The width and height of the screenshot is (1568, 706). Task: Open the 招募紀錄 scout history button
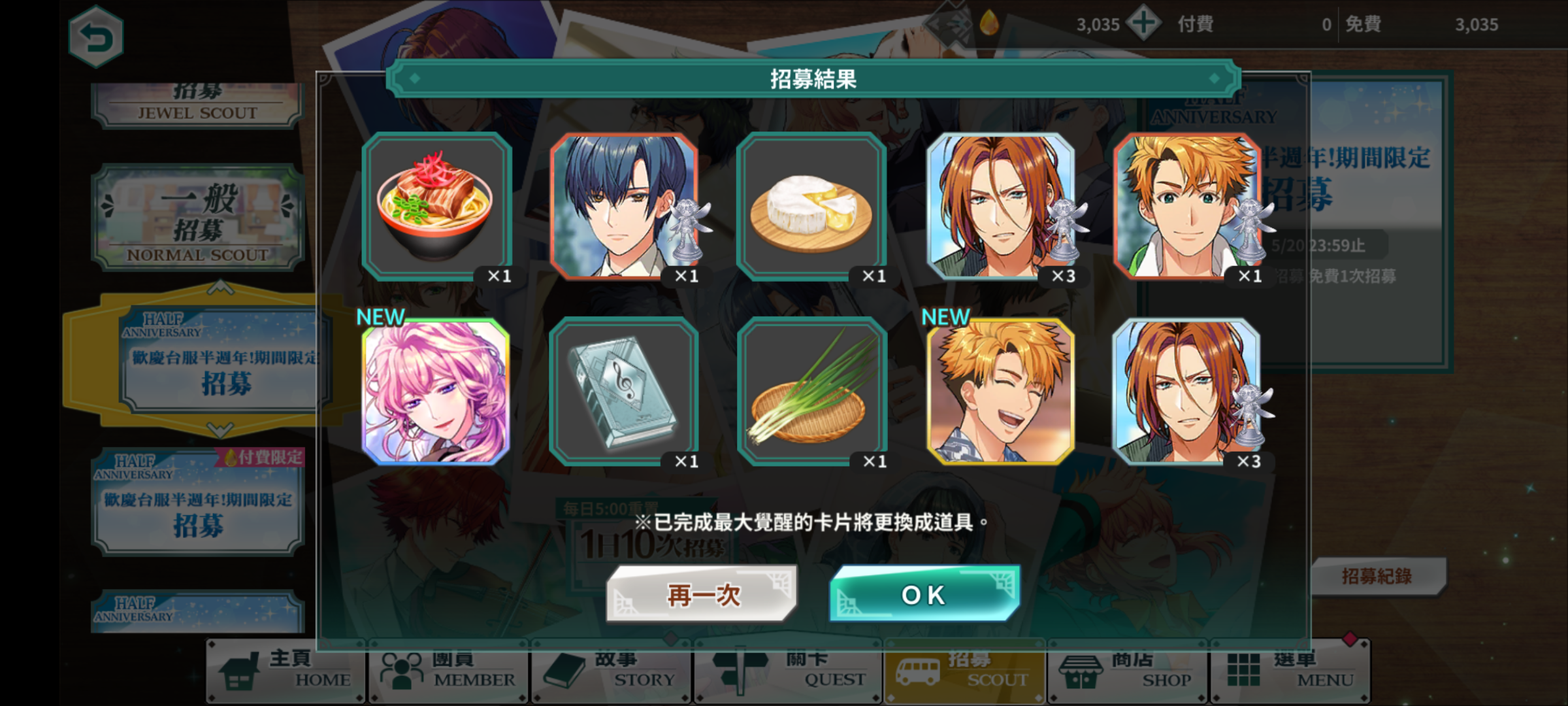pos(1377,576)
